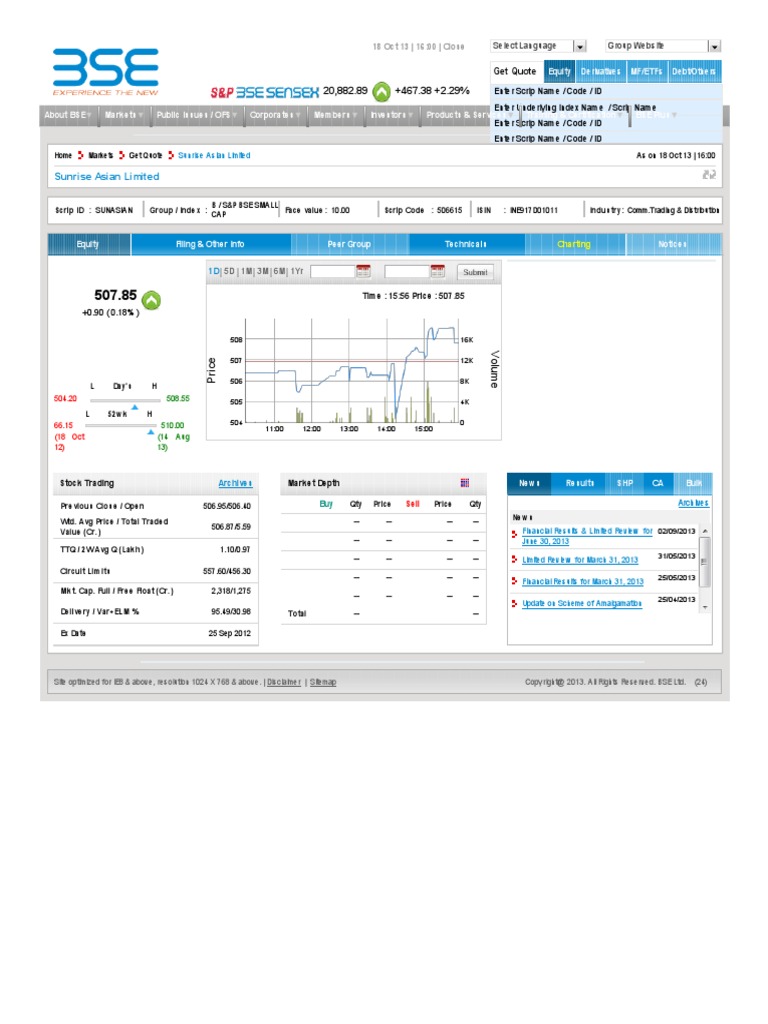Screen dimensions: 768x1024
Task: Open the first date calendar picker icon
Action: tap(363, 271)
